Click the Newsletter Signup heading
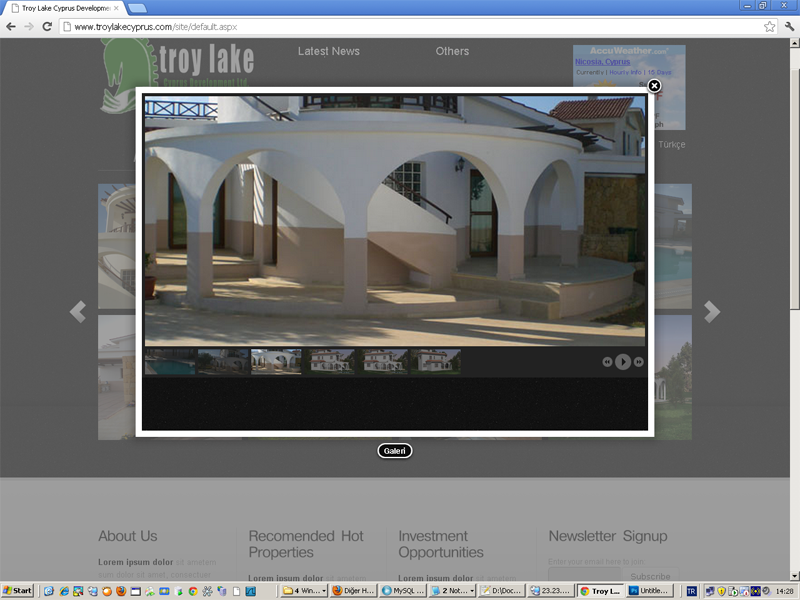This screenshot has height=600, width=800. coord(608,536)
